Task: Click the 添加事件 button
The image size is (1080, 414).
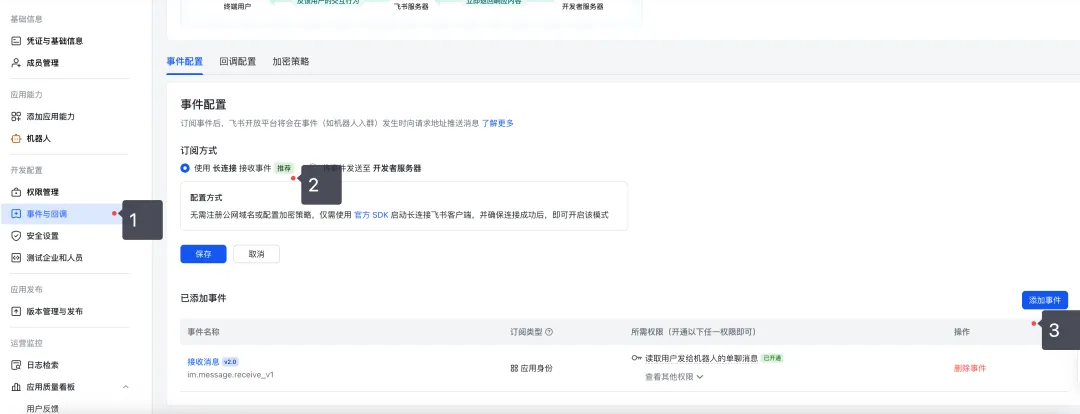Action: (1044, 300)
